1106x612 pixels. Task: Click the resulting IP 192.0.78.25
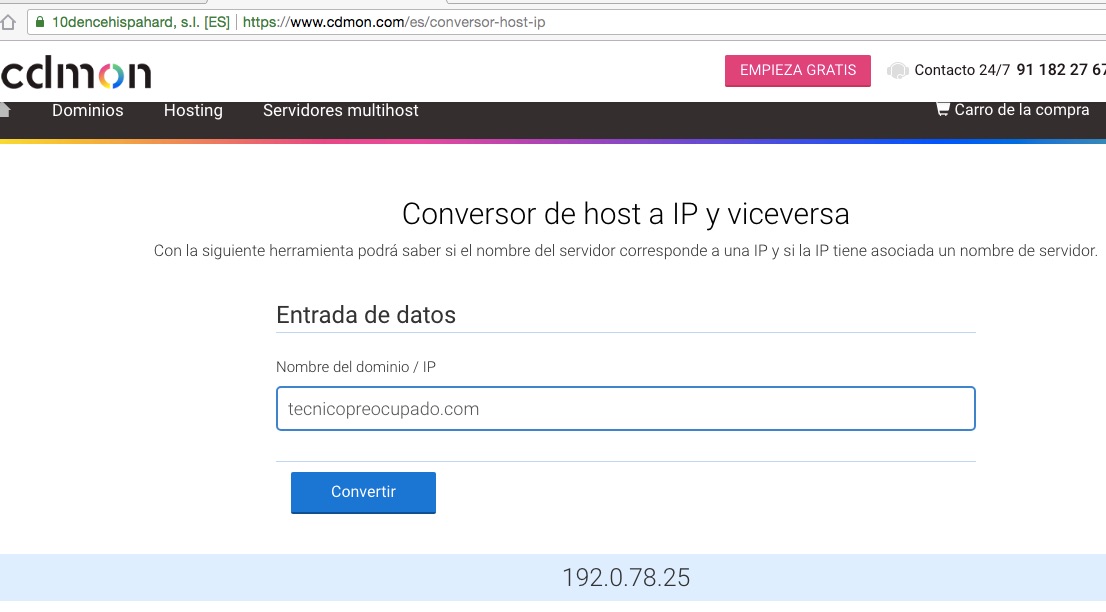[625, 578]
